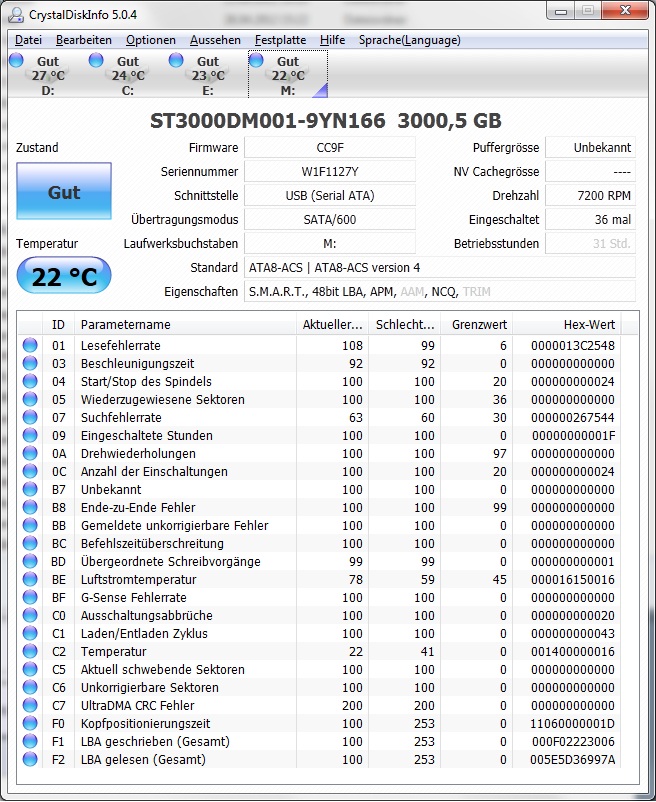Click status icon of Kopfpositionierungszeit row

(x=30, y=723)
